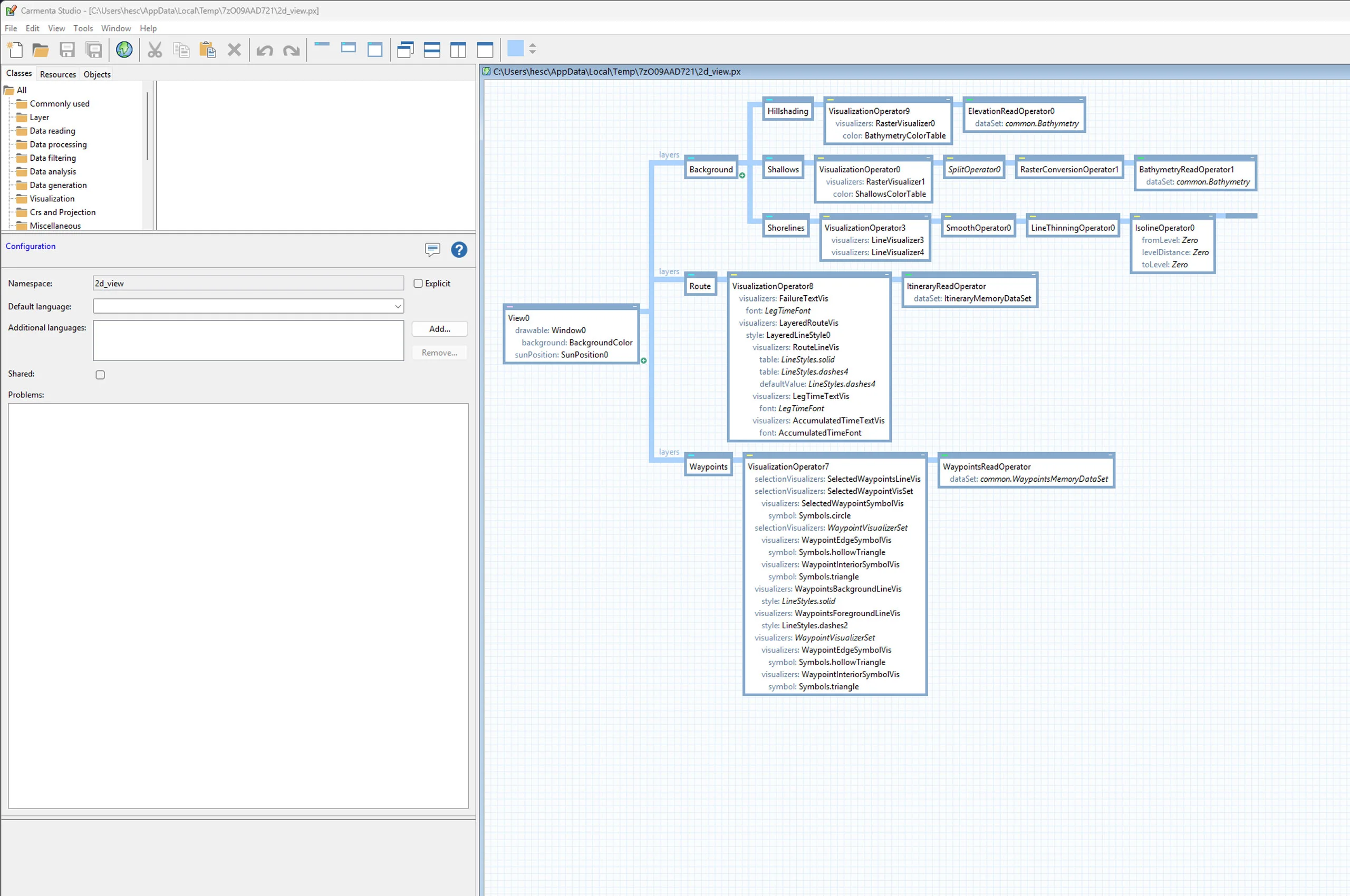Click the open folder toolbar icon
The height and width of the screenshot is (896, 1350).
click(x=41, y=50)
